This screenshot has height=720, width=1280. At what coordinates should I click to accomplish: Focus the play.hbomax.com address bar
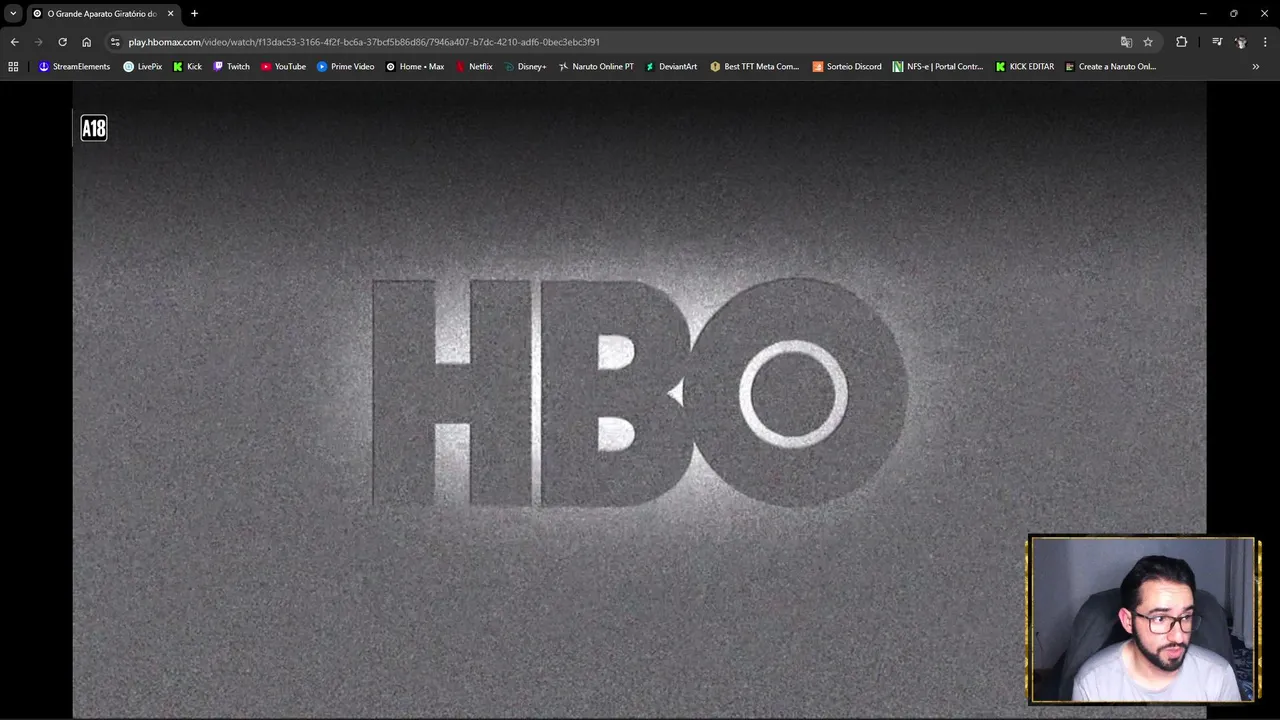tap(620, 42)
